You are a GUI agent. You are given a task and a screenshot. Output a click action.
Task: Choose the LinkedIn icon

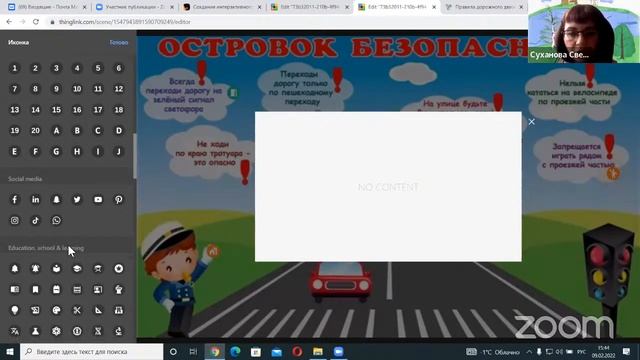(36, 200)
